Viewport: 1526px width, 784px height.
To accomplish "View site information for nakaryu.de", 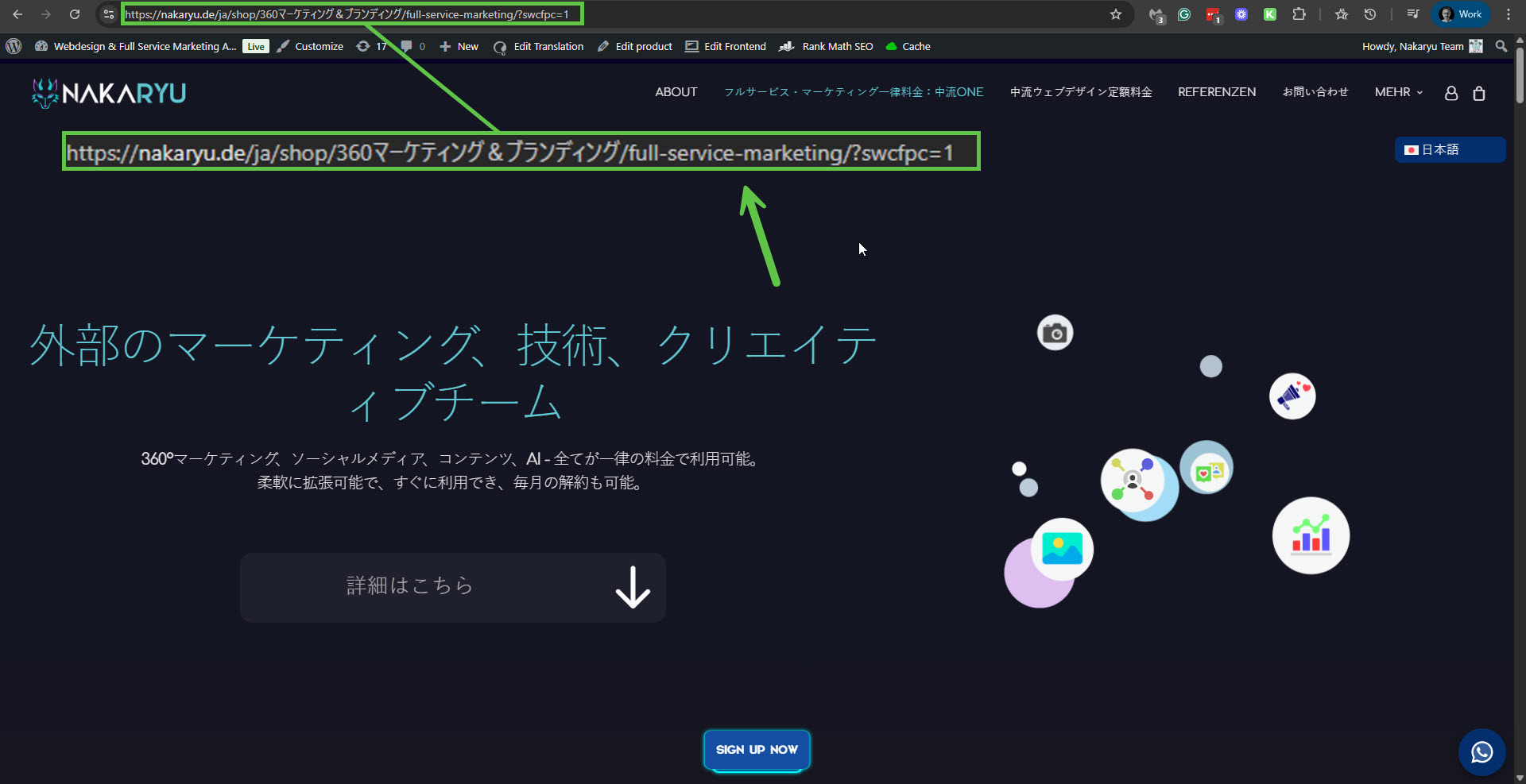I will click(x=109, y=14).
